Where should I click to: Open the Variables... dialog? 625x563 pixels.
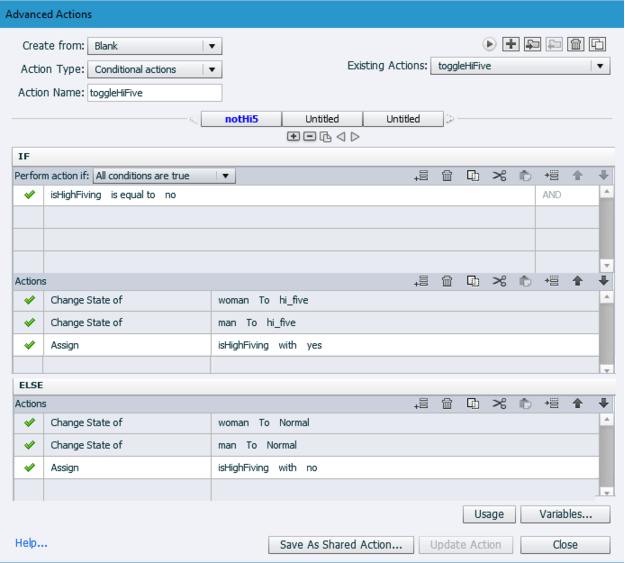(565, 514)
